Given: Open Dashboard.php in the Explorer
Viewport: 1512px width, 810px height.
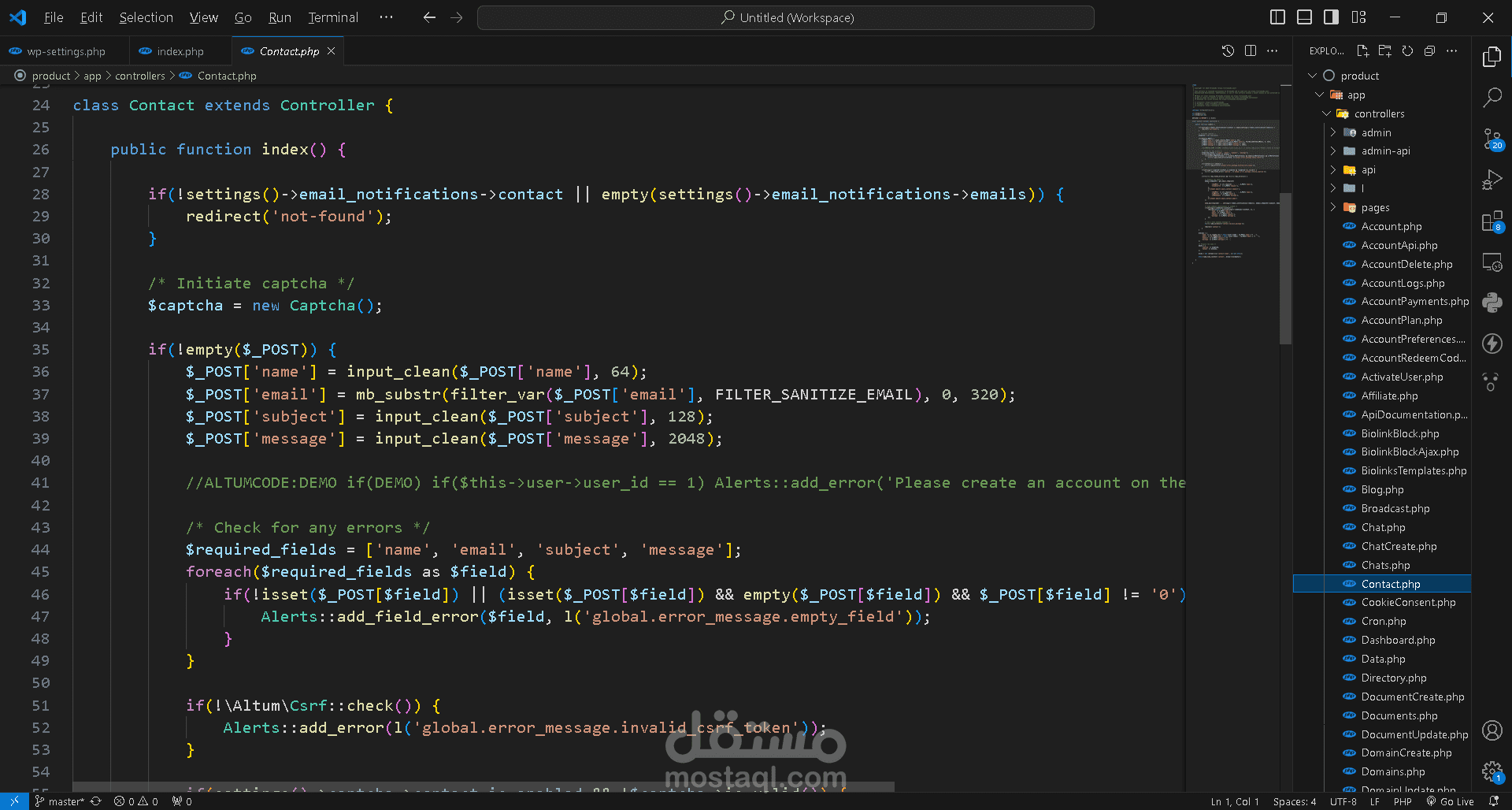Looking at the screenshot, I should coord(1398,640).
